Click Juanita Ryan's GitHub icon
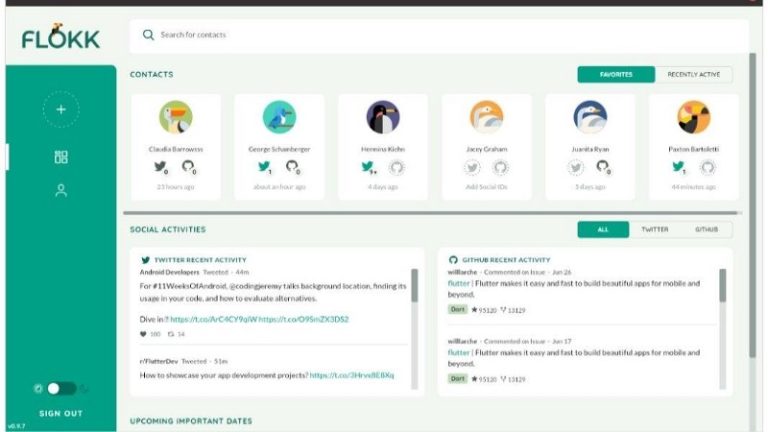The width and height of the screenshot is (768, 432). (x=603, y=168)
